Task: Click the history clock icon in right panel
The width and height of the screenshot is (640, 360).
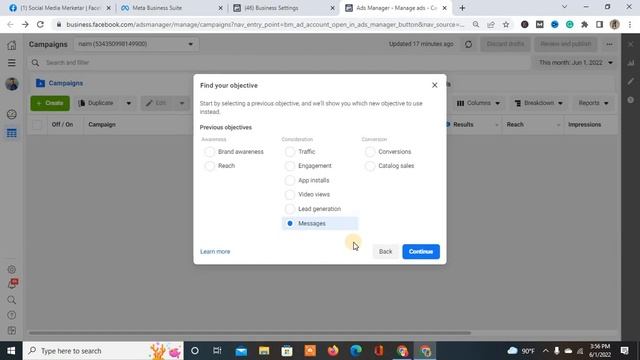Action: (x=631, y=100)
